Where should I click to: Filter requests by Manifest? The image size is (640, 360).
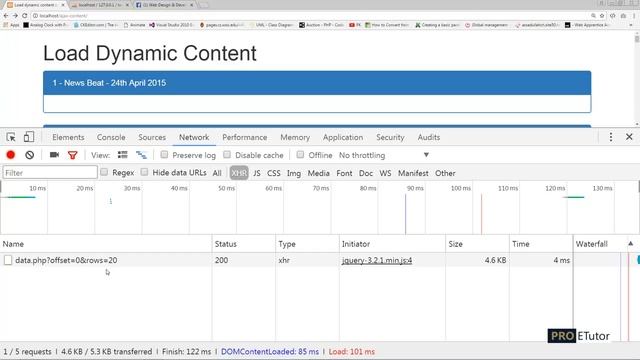413,173
